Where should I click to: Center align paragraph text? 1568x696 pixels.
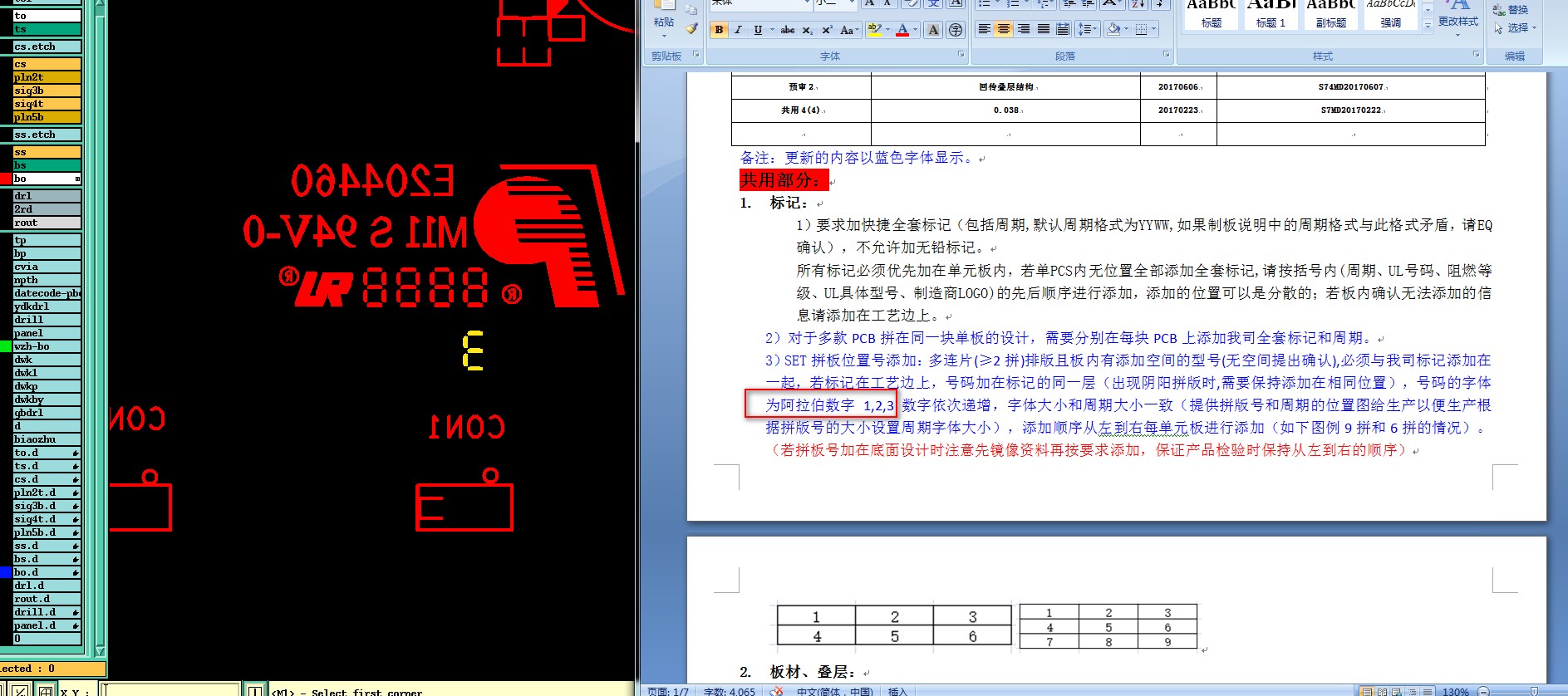tap(1004, 29)
